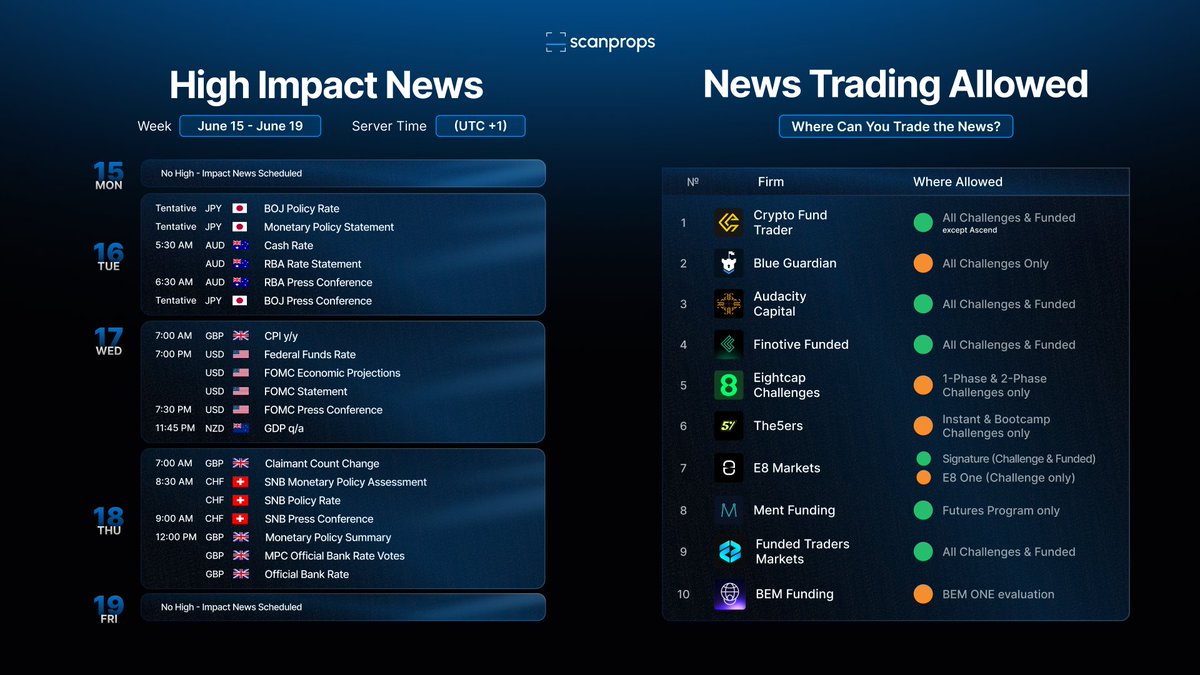This screenshot has width=1200, height=675.
Task: Click the 18 THU date label
Action: click(109, 520)
